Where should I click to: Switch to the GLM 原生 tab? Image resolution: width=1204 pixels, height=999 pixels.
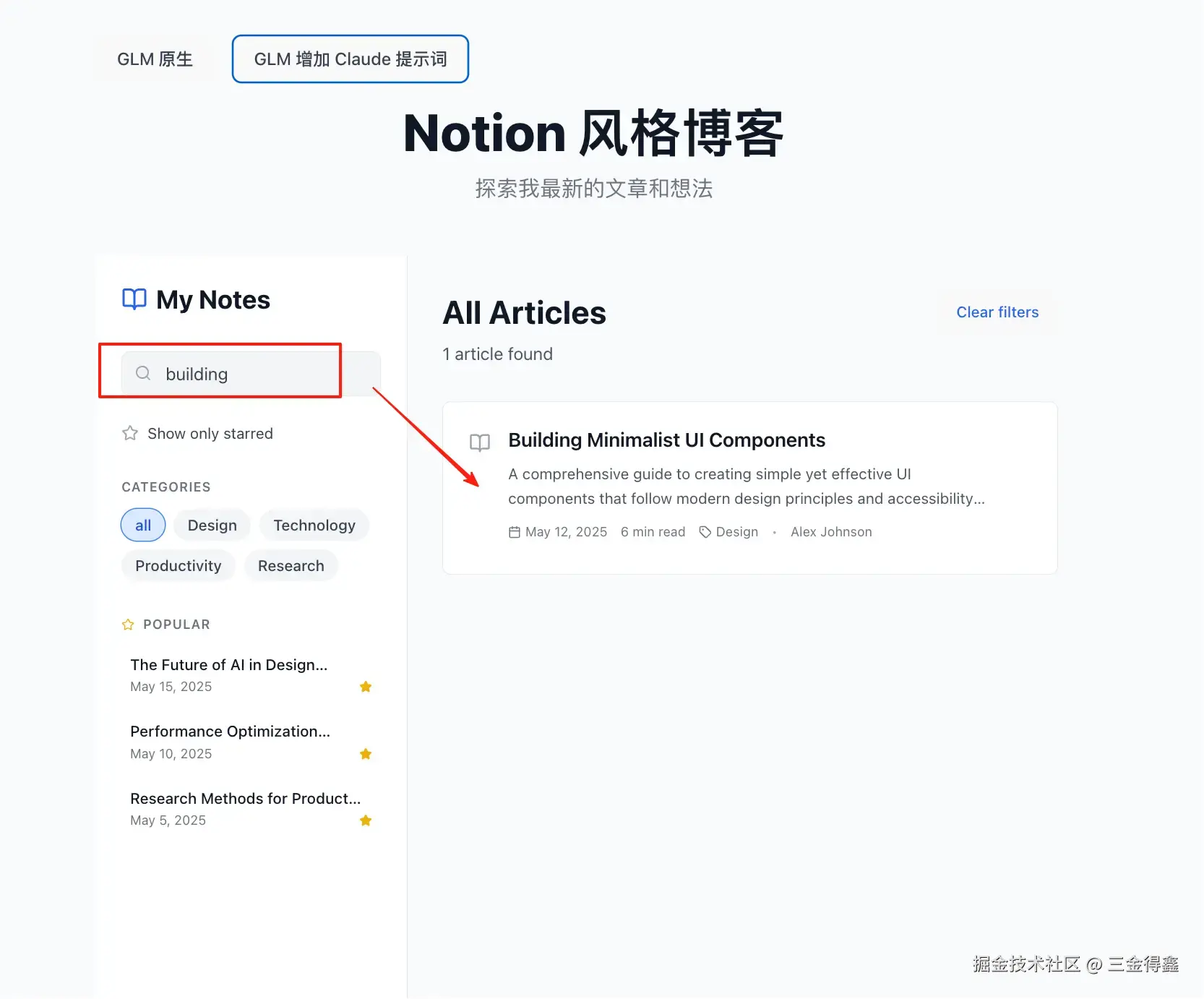tap(155, 59)
